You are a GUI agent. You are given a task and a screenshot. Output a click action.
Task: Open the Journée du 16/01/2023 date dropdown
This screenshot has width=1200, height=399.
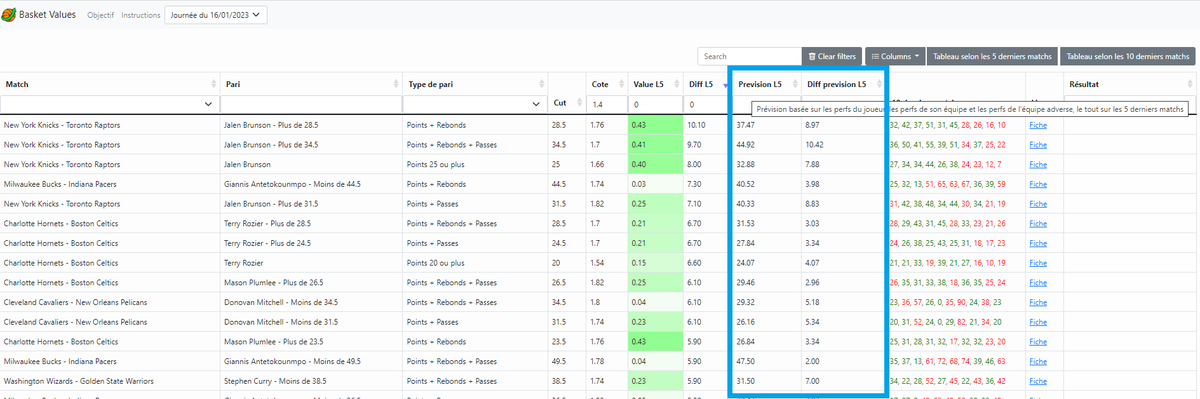[215, 16]
